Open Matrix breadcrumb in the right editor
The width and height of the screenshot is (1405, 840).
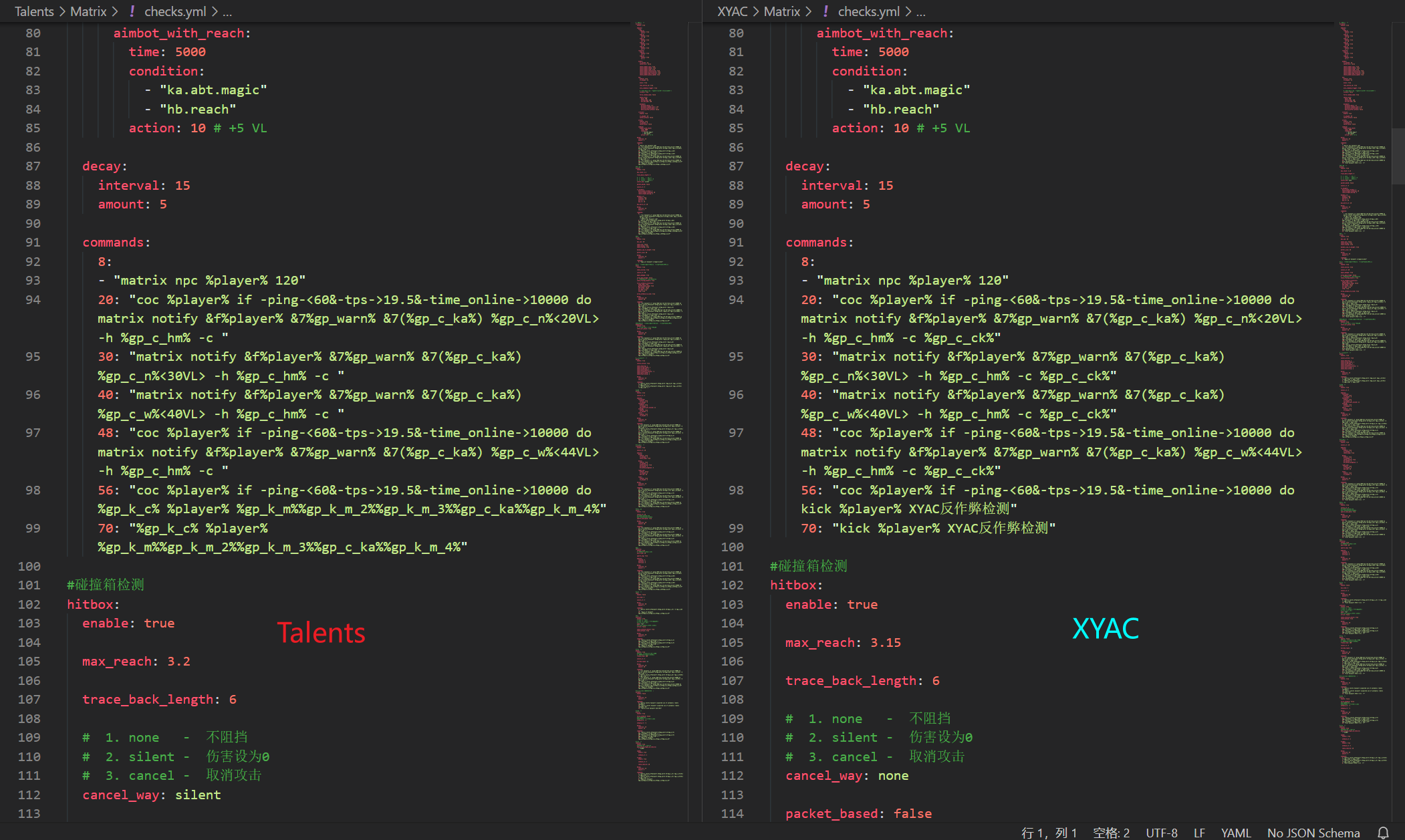(x=781, y=11)
